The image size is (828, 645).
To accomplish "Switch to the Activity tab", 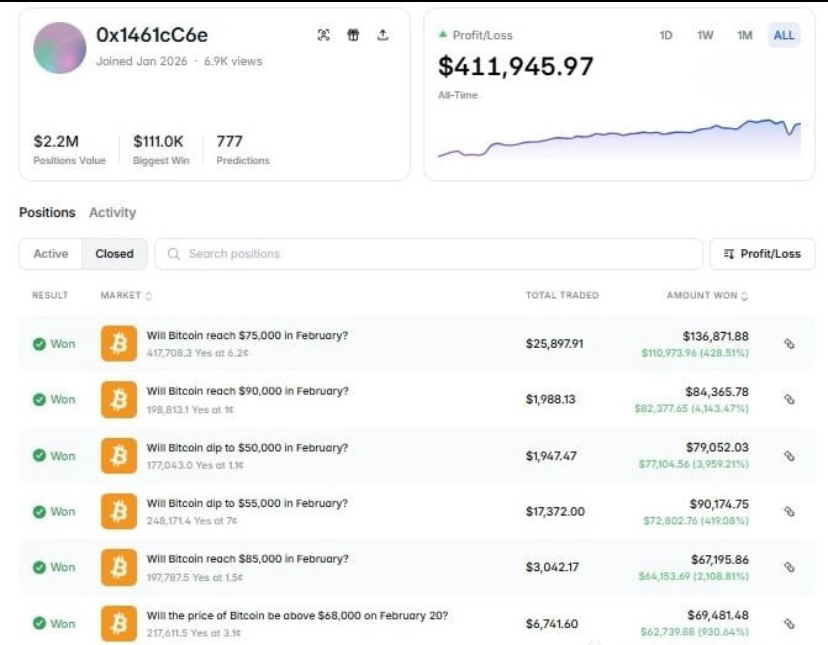I will point(112,212).
